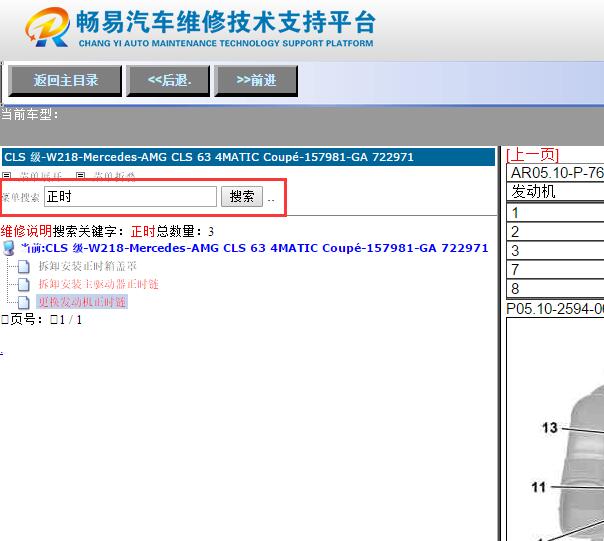The height and width of the screenshot is (541, 604).
Task: Click document icon for 更换发动机正时链
Action: [x=24, y=302]
